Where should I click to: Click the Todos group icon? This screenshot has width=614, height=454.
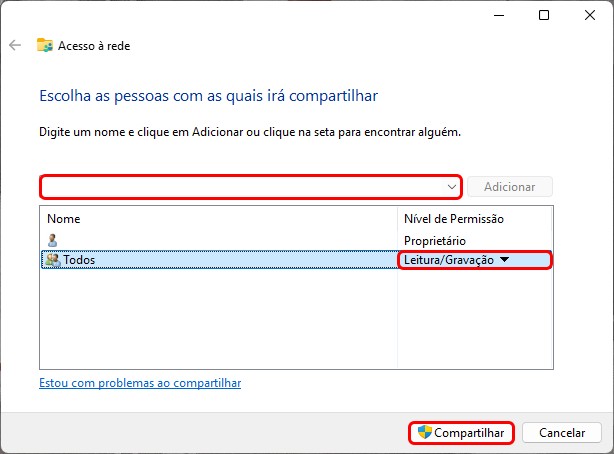point(52,260)
